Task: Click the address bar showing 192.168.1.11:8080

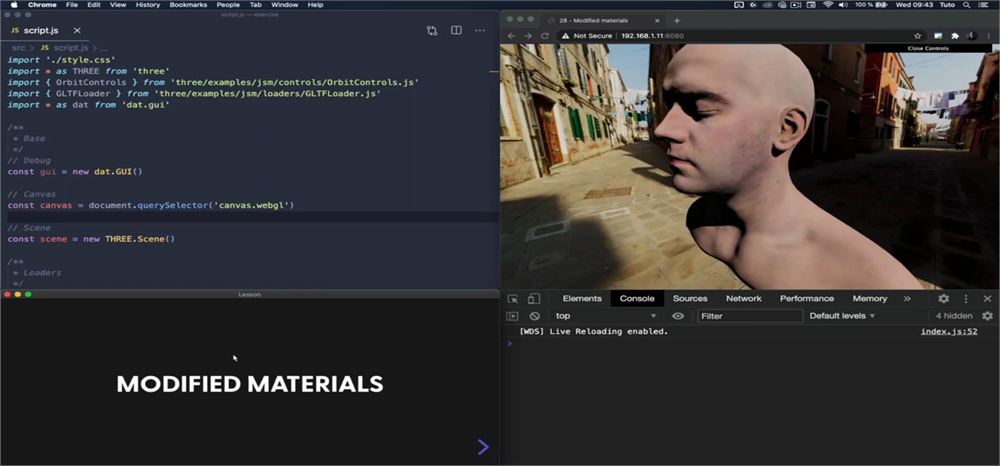Action: (x=654, y=36)
